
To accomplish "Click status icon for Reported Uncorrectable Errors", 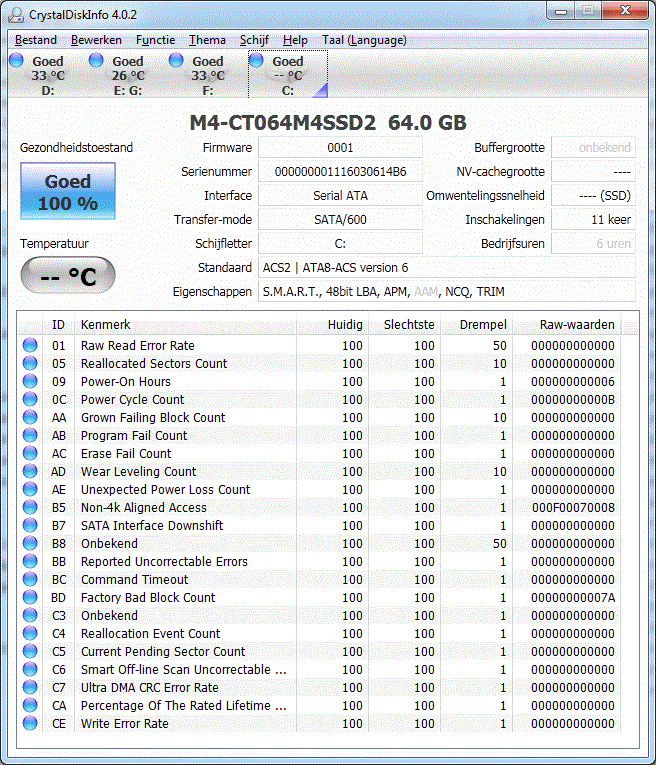I will click(x=30, y=562).
